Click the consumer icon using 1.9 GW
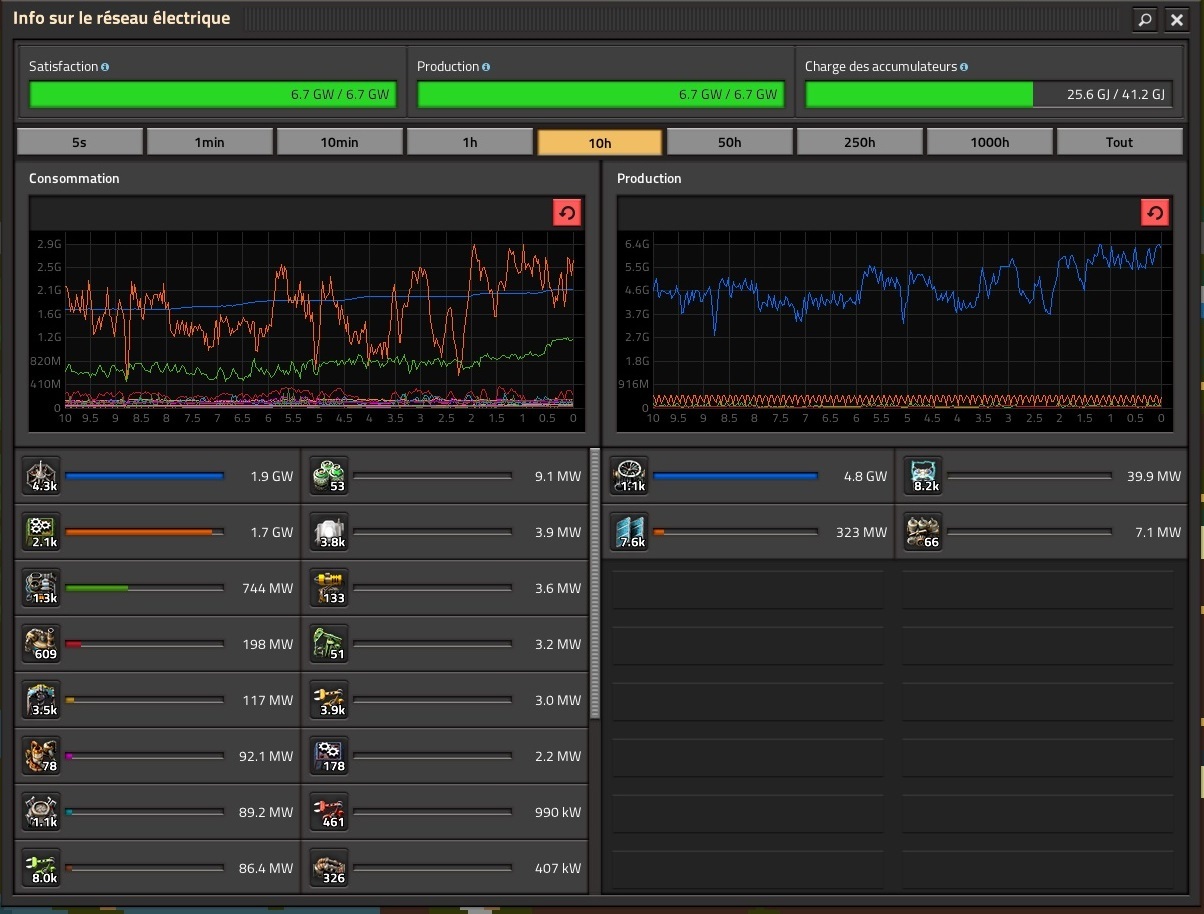 [42, 477]
